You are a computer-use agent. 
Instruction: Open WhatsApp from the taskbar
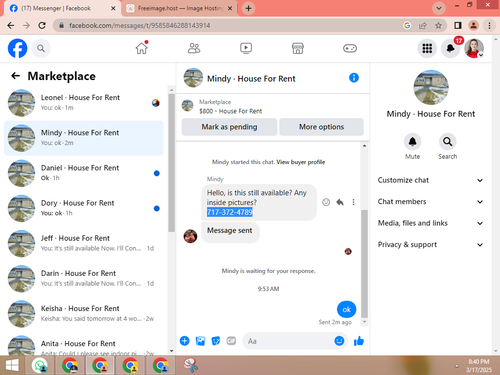coord(40,366)
